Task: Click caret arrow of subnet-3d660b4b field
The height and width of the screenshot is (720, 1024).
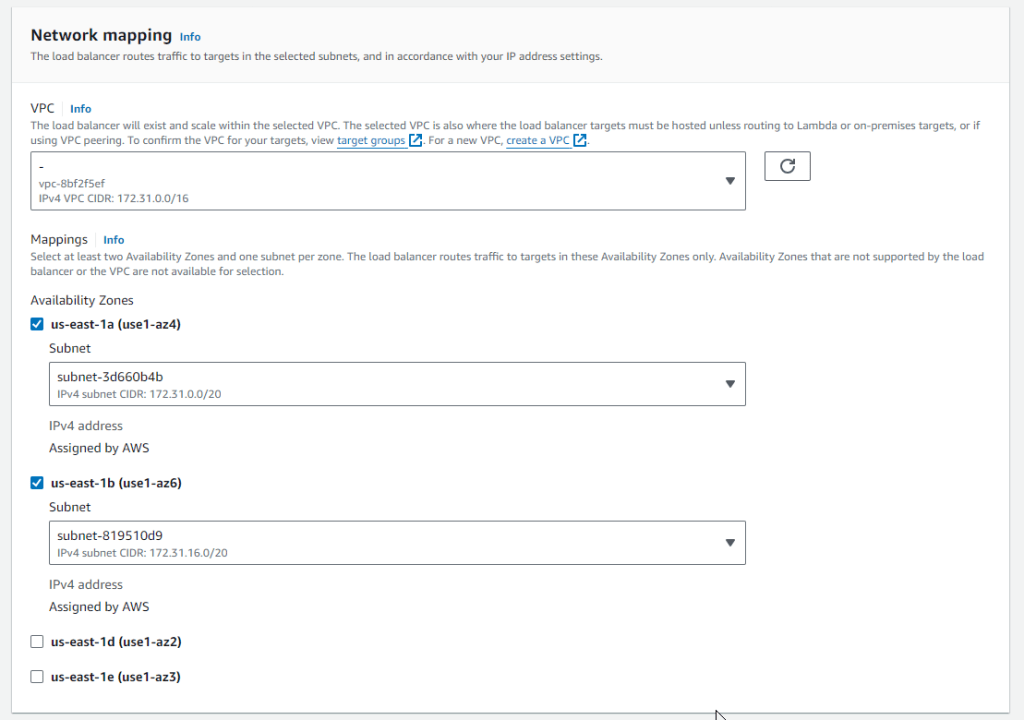Action: (x=729, y=384)
